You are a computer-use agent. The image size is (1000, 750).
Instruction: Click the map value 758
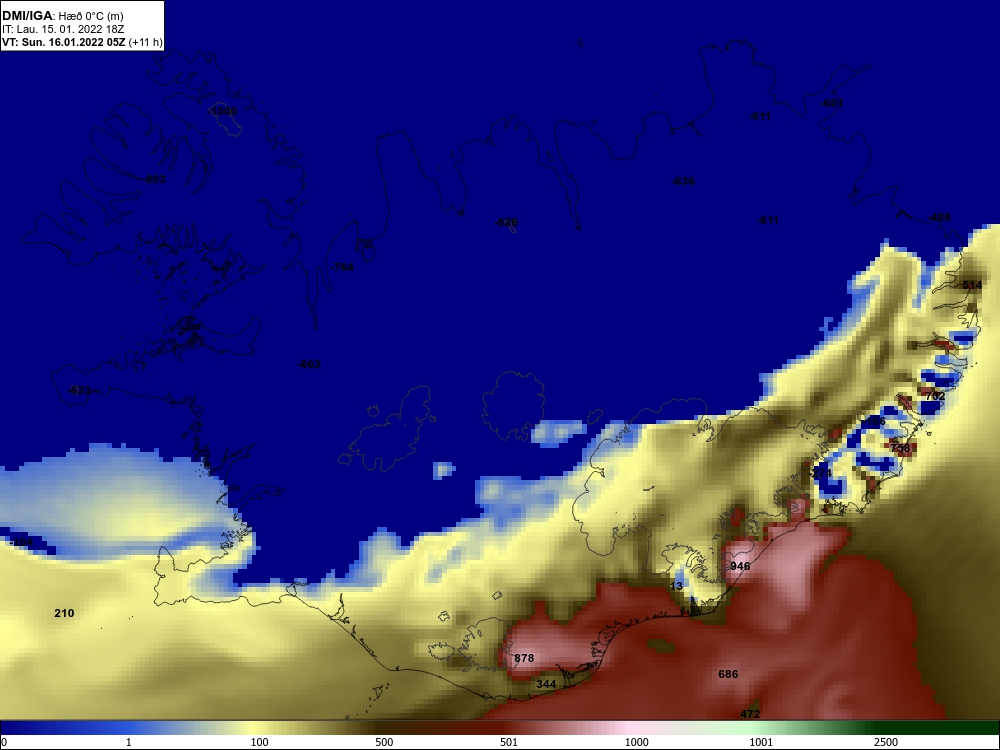click(x=900, y=448)
